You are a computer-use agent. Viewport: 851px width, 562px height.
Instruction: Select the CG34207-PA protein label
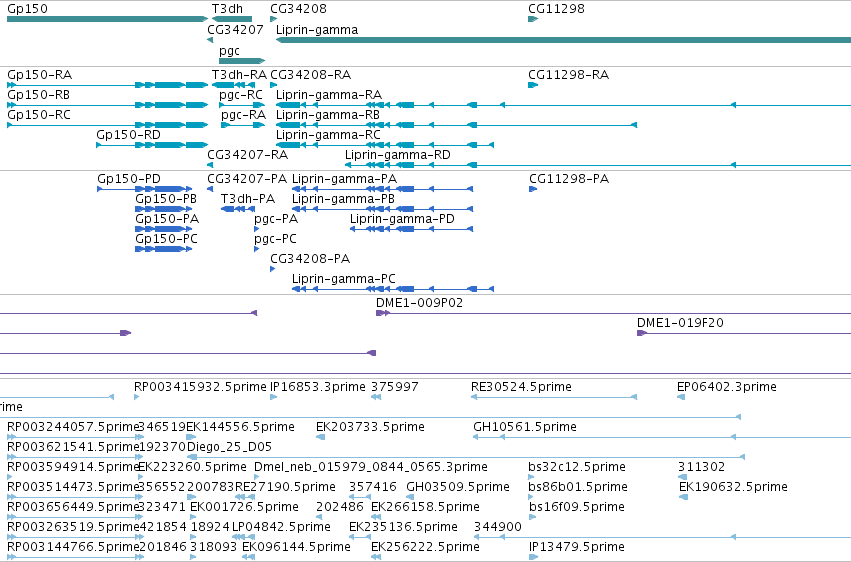point(247,179)
